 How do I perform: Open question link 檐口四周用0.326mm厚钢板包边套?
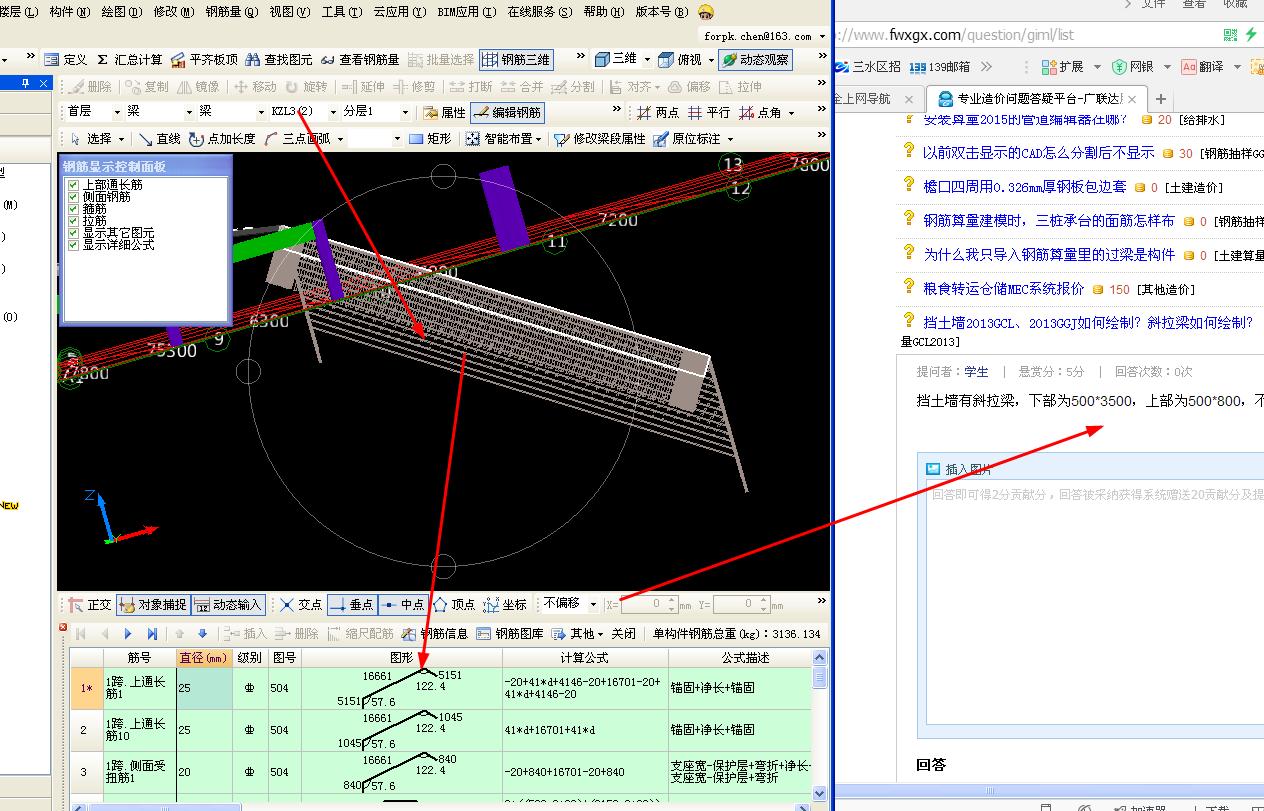point(1024,186)
